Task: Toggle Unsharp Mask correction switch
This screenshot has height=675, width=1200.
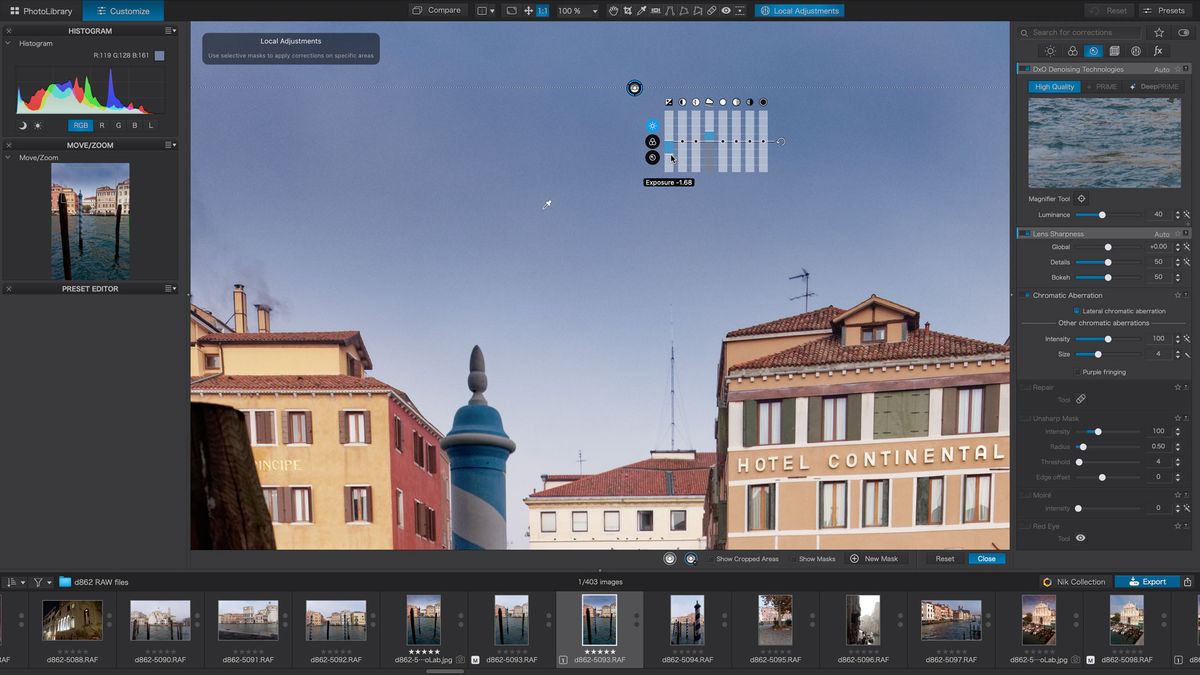Action: coord(1025,418)
